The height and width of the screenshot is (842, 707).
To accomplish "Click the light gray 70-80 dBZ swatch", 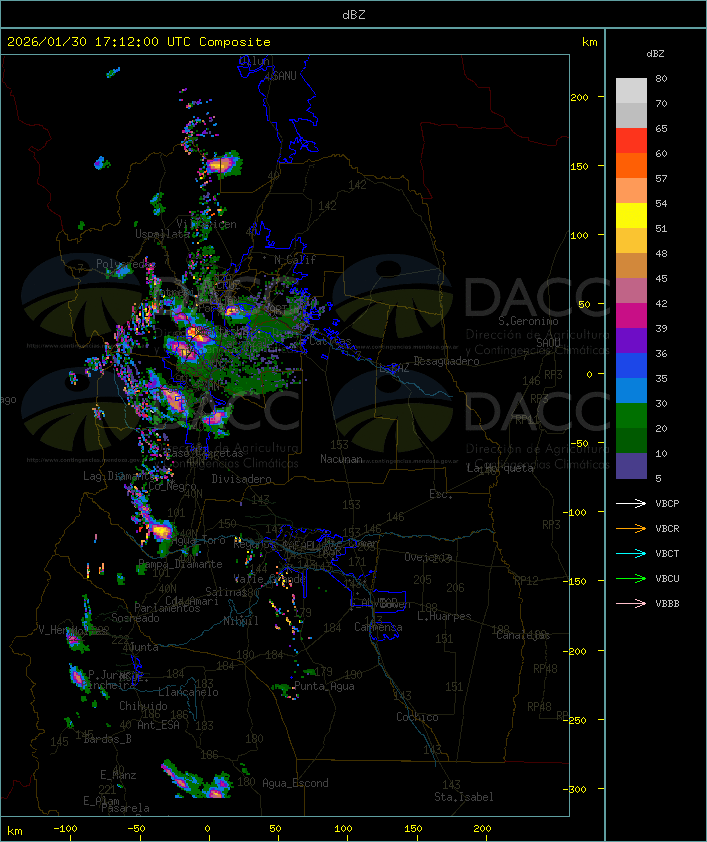I will click(631, 91).
